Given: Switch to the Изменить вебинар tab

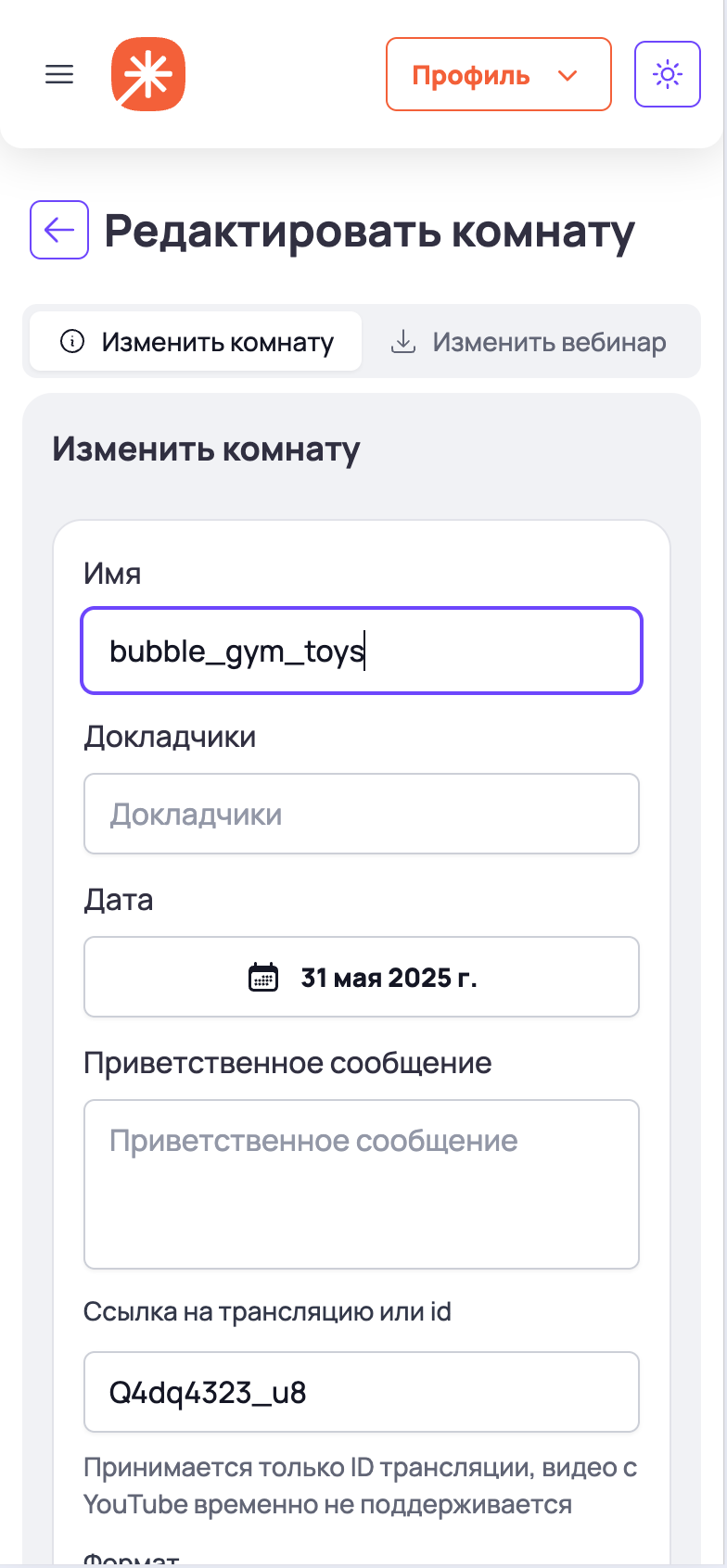Looking at the screenshot, I should [529, 342].
